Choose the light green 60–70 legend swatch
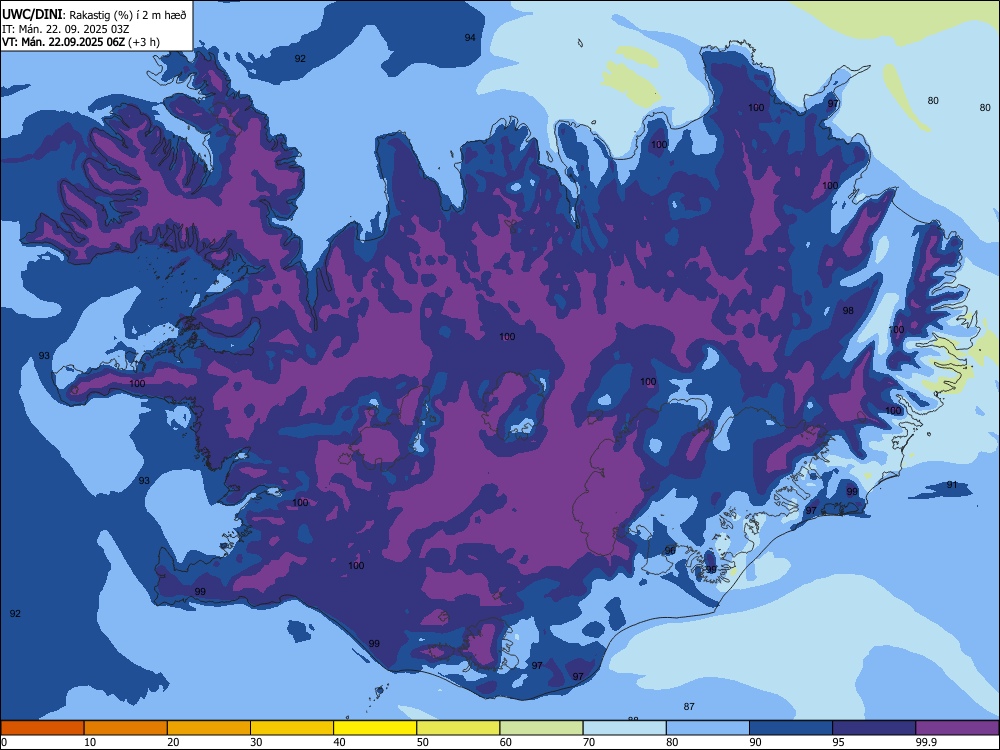This screenshot has height=750, width=1000. point(541,728)
